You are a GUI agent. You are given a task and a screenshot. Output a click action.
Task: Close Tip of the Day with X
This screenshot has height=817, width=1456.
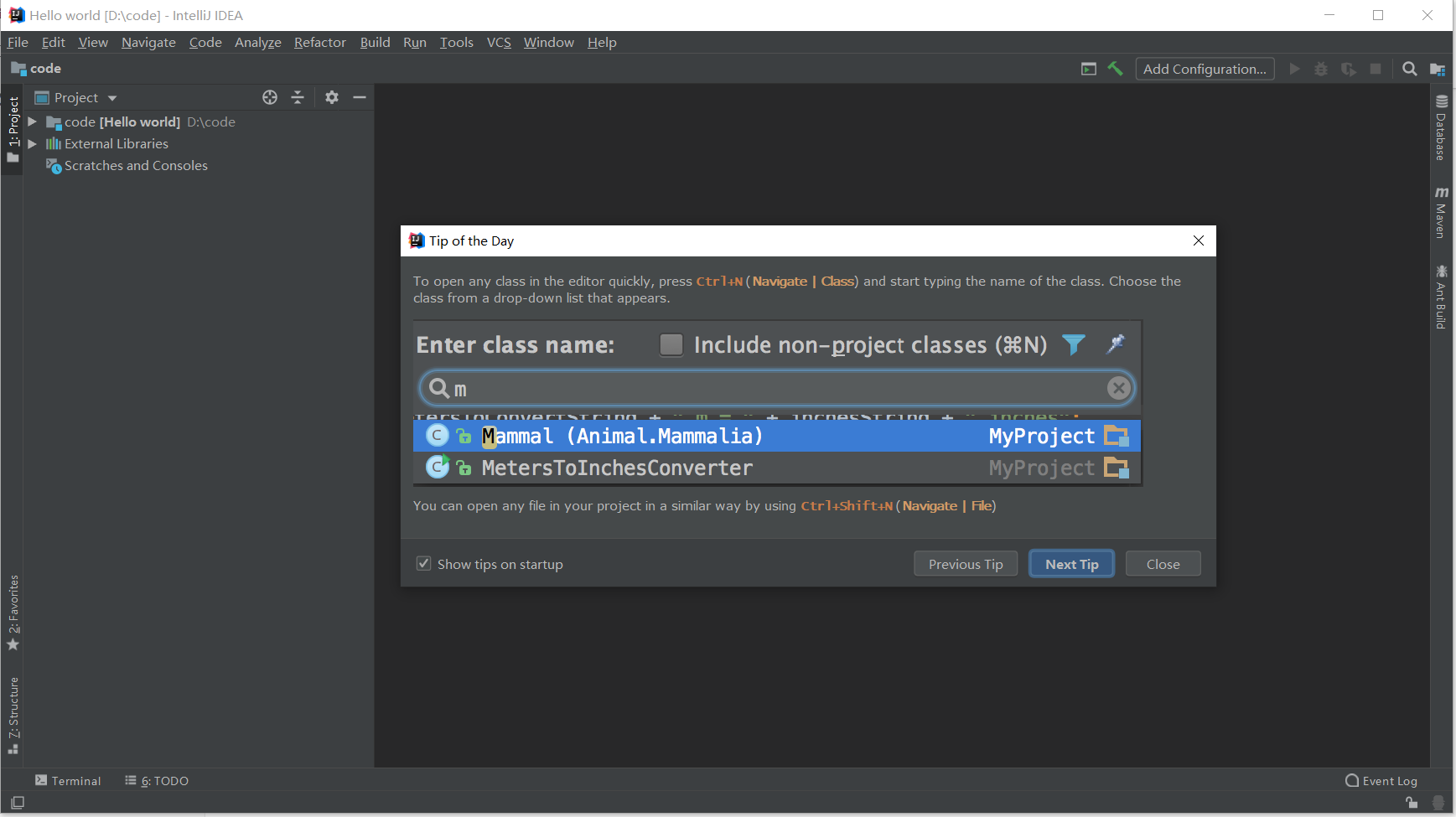pos(1199,240)
